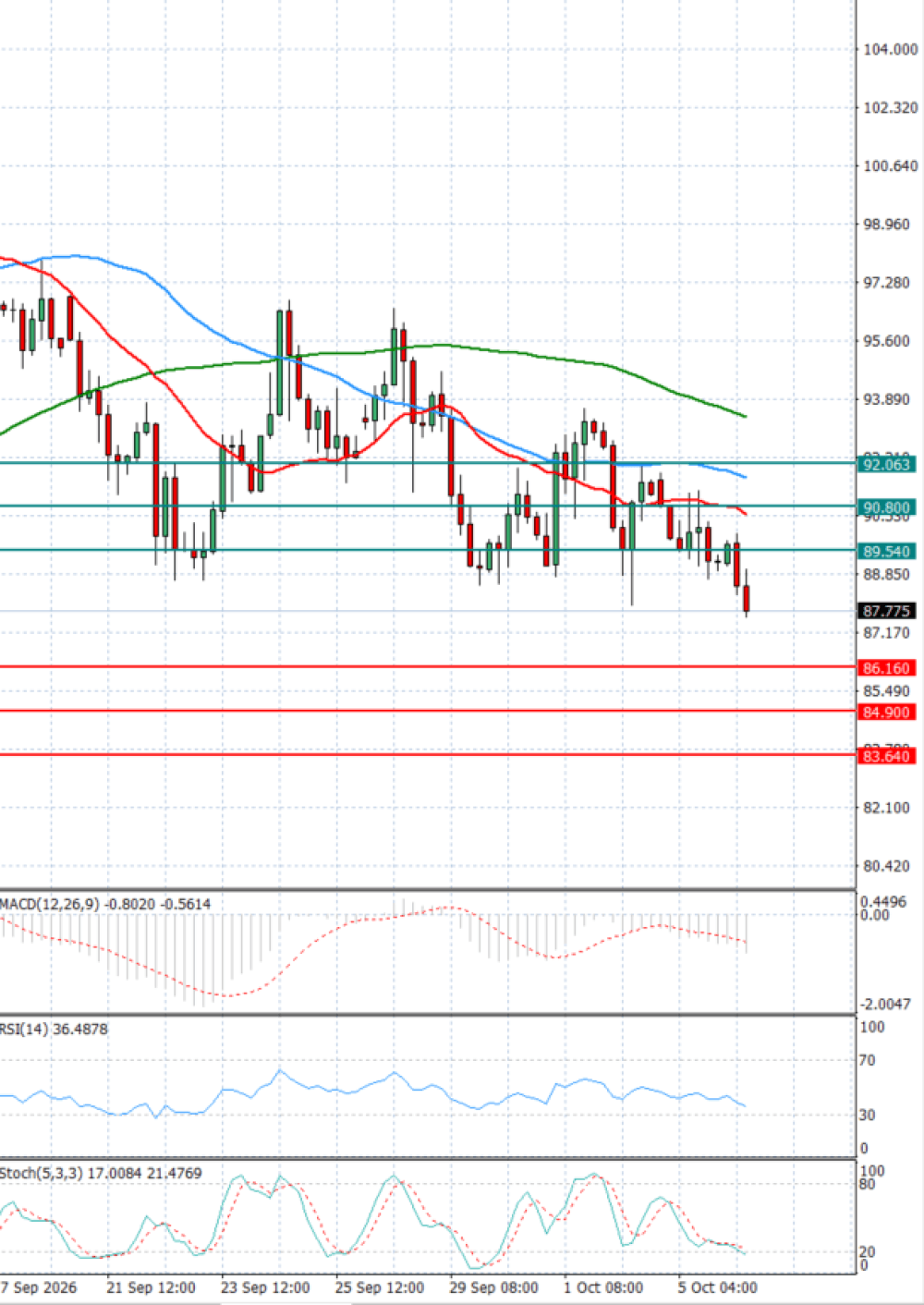The width and height of the screenshot is (924, 1305).
Task: Click the 84.900 support level label
Action: coord(886,712)
